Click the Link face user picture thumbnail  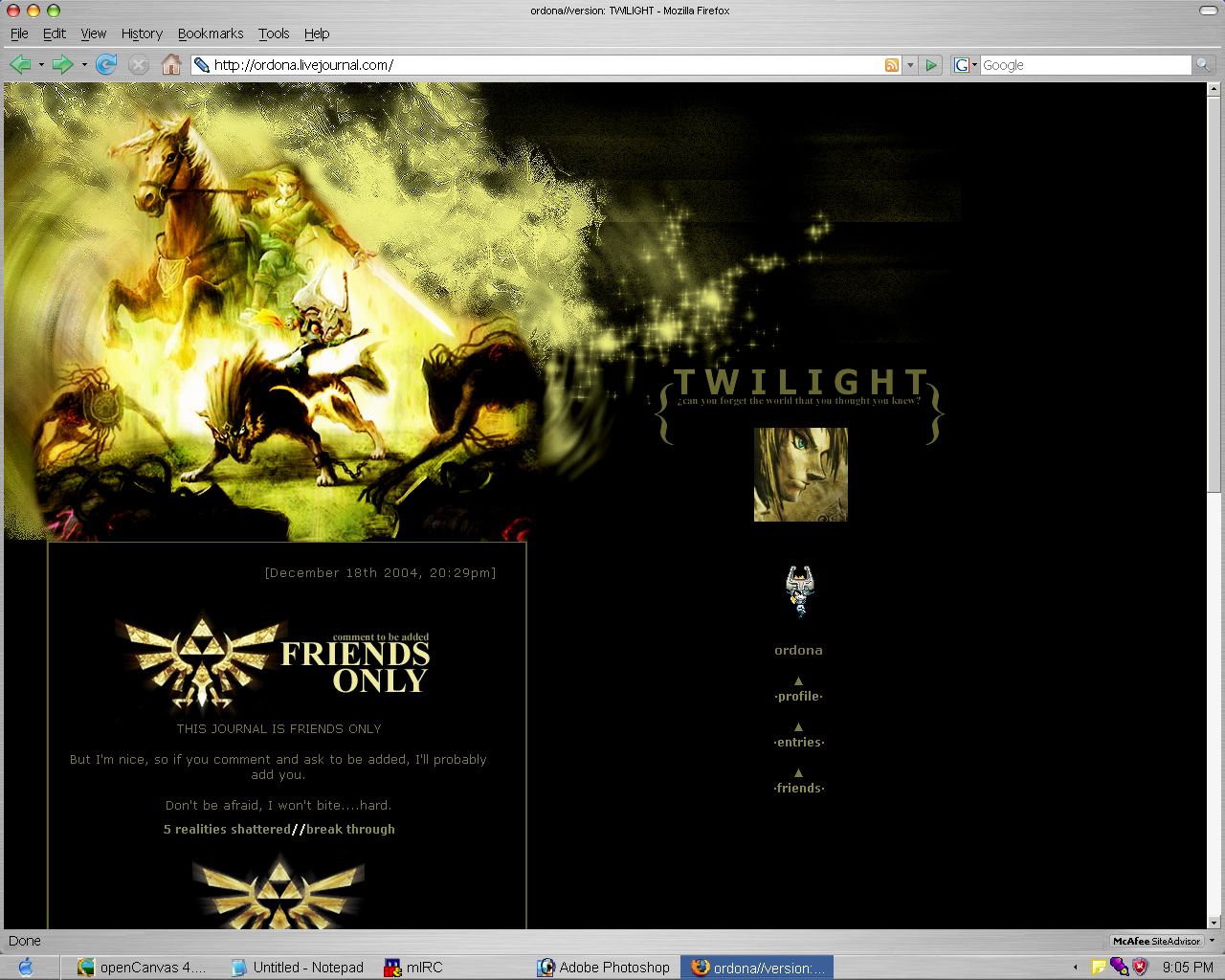click(801, 475)
